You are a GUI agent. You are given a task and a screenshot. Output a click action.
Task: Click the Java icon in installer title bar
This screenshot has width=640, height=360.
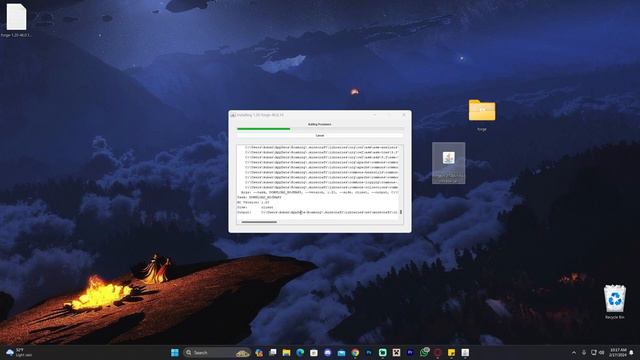click(233, 115)
